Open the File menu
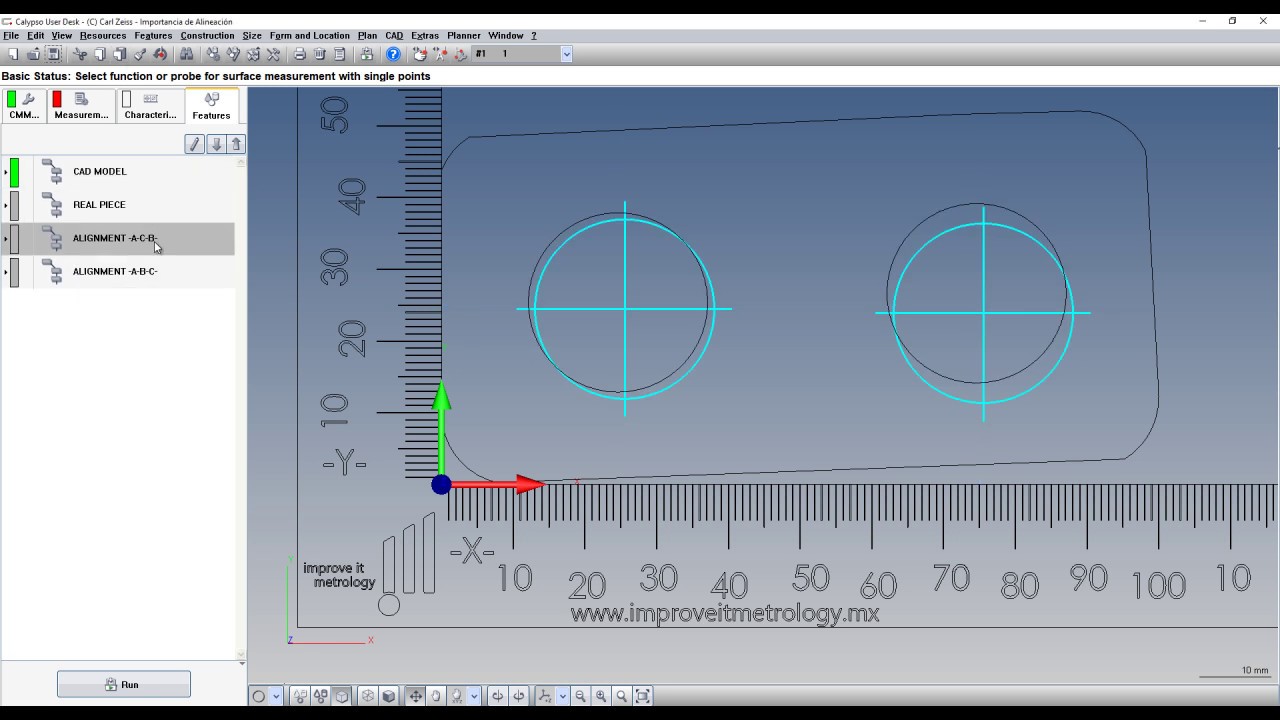Screen dimensions: 1280x720 click(11, 35)
